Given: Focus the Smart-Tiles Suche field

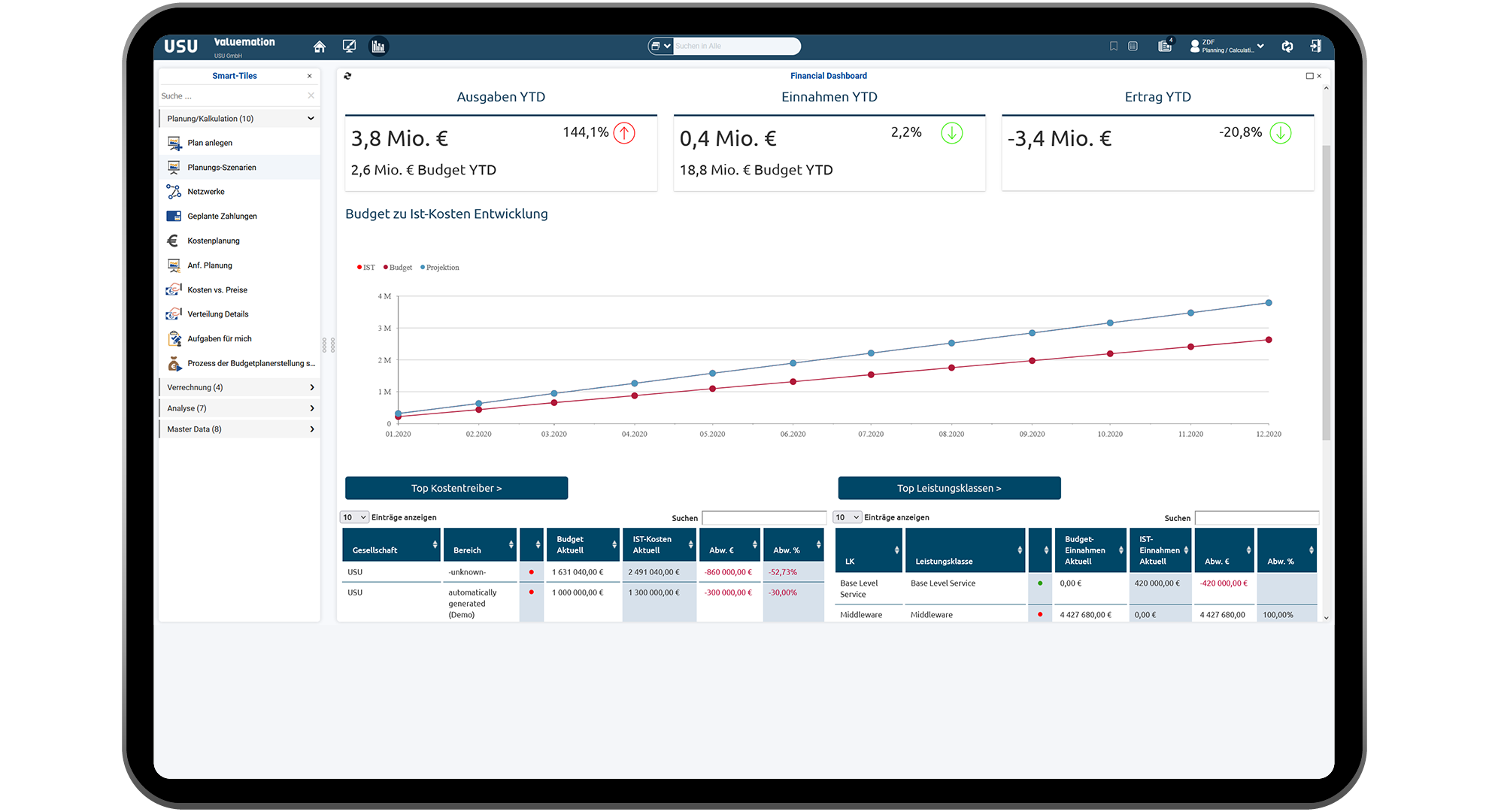Looking at the screenshot, I should pyautogui.click(x=232, y=96).
